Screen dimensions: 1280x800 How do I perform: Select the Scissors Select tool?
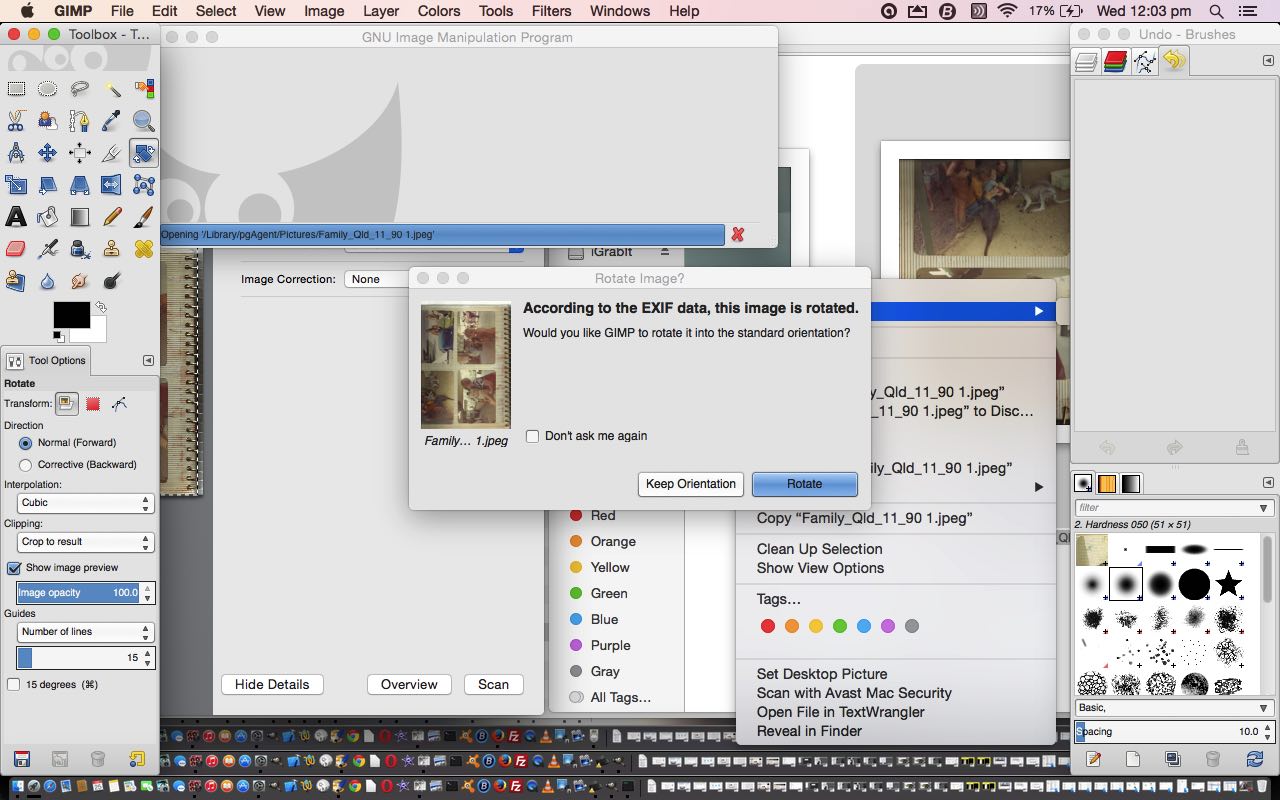tap(16, 121)
